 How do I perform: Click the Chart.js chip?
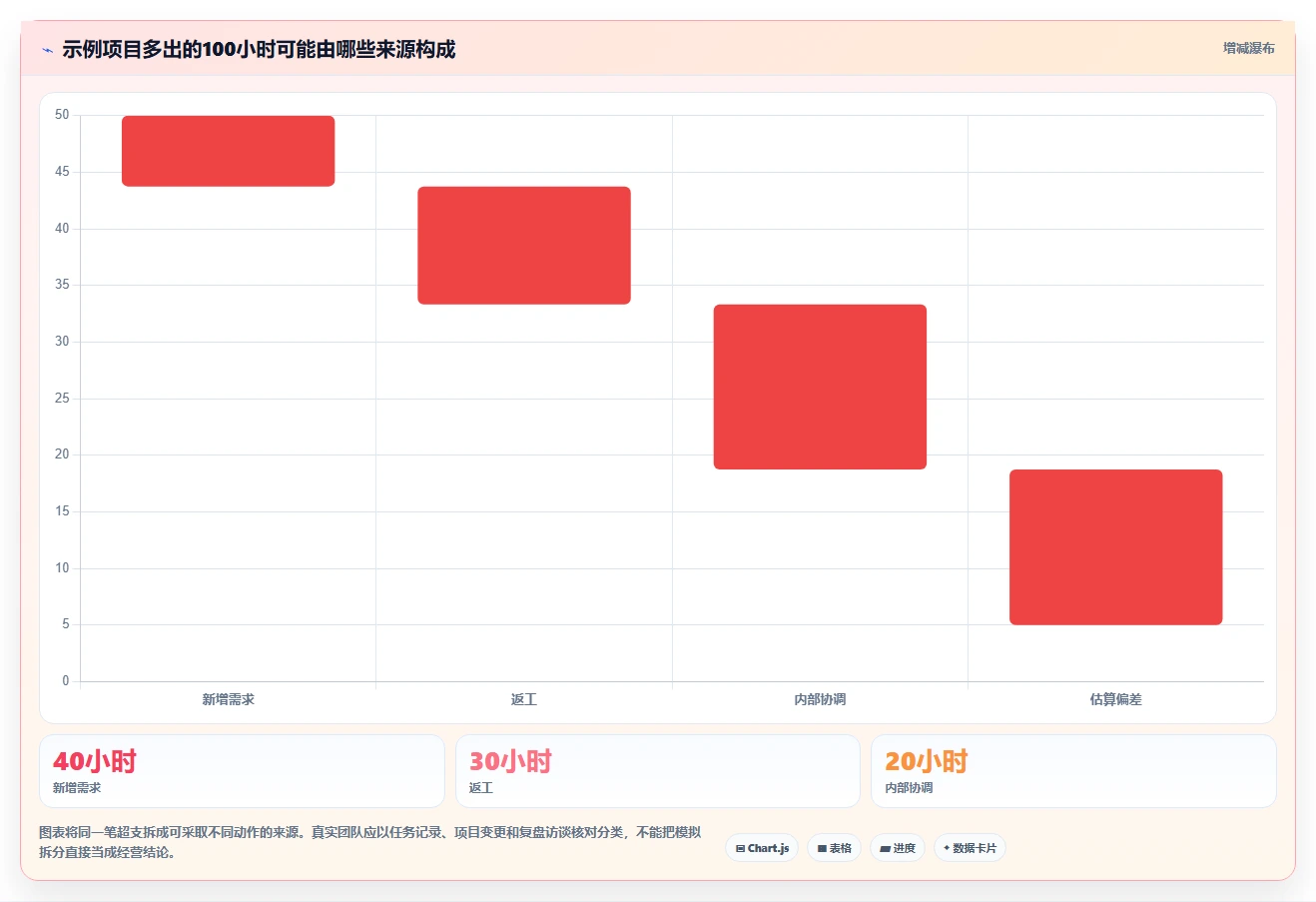[762, 848]
